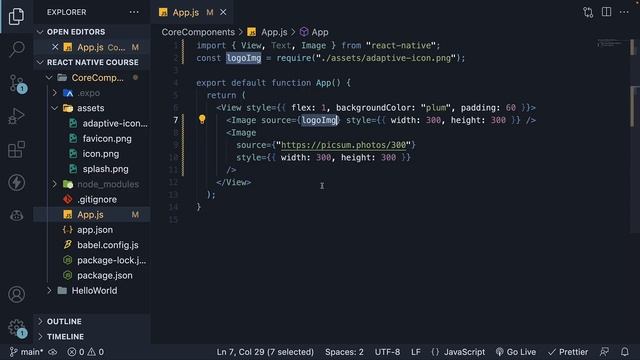Viewport: 640px width, 360px height.
Task: Open app.json file
Action: click(x=95, y=230)
